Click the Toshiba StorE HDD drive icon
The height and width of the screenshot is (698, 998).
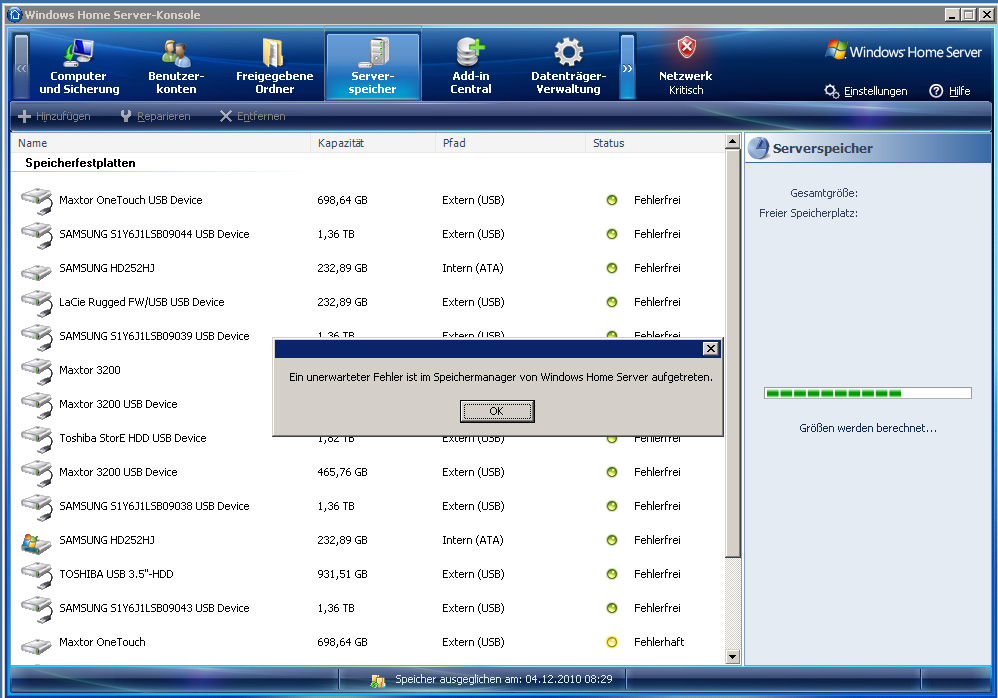pos(37,438)
